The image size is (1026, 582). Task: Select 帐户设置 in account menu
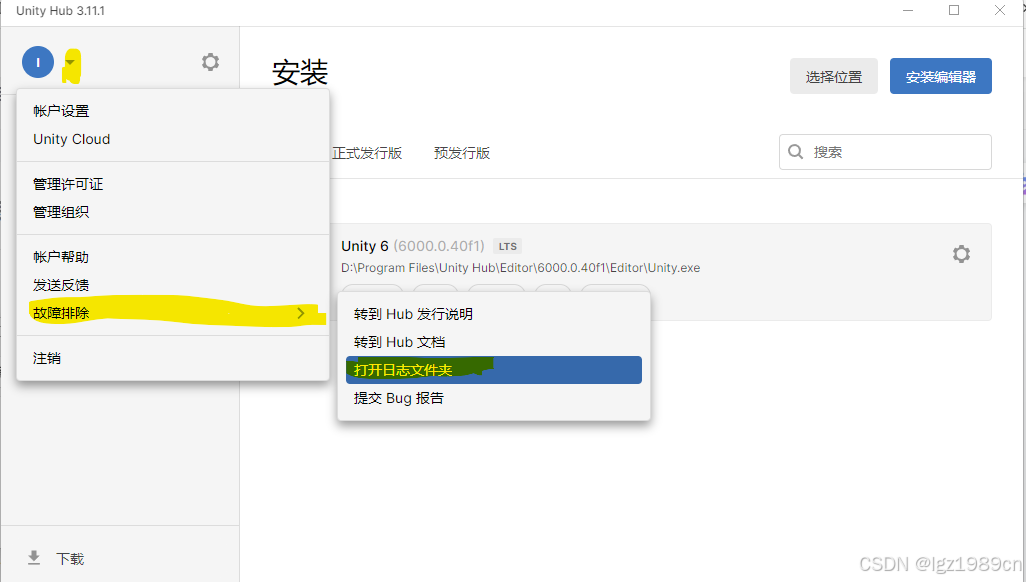click(x=173, y=111)
